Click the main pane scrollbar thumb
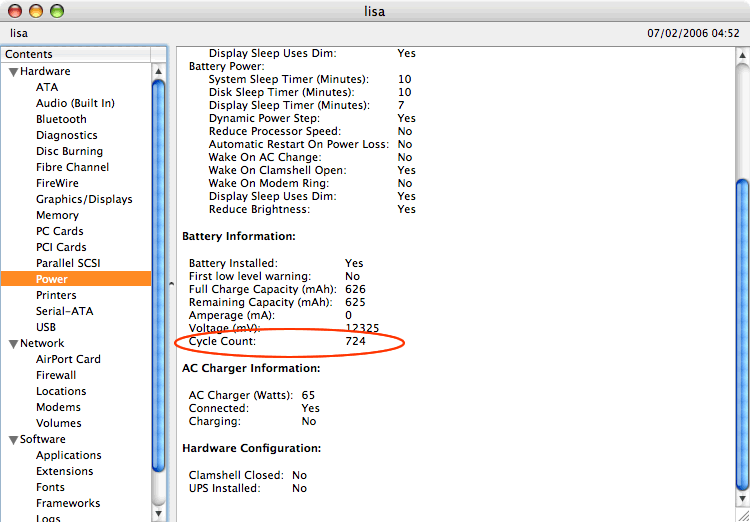 [x=743, y=335]
